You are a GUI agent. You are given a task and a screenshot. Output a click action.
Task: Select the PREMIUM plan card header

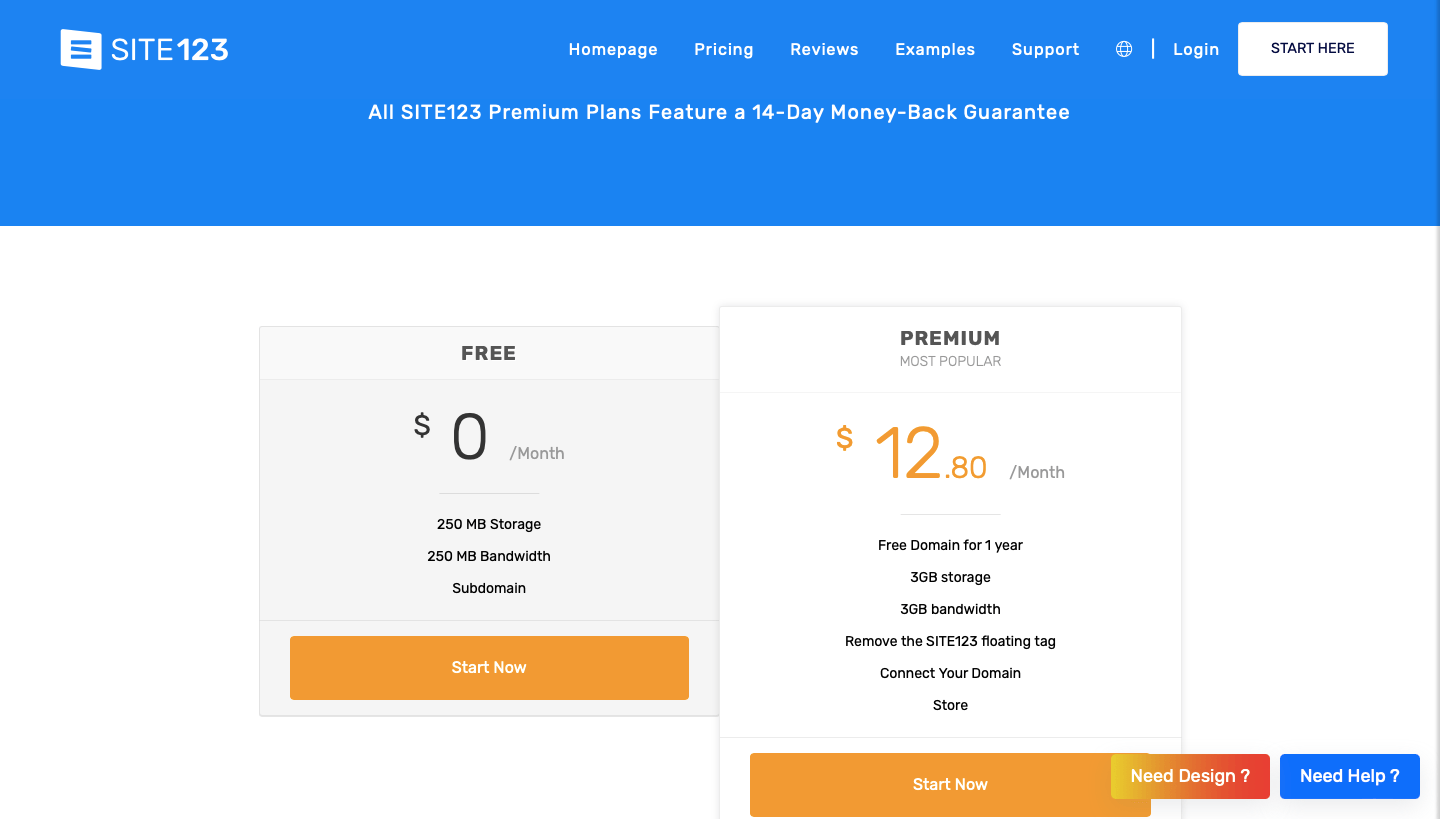click(950, 338)
